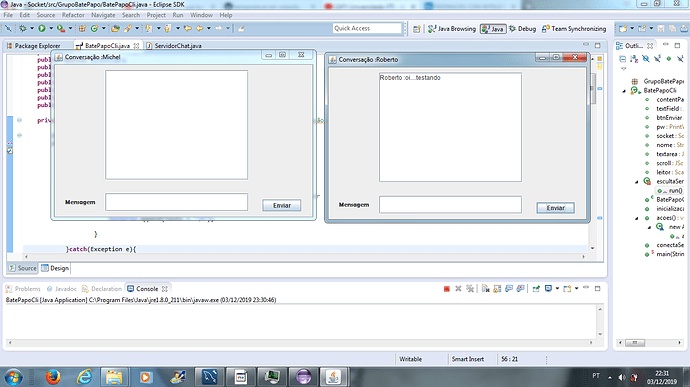
Task: Collapse the escultaServidor node in Outline tree
Action: [637, 182]
